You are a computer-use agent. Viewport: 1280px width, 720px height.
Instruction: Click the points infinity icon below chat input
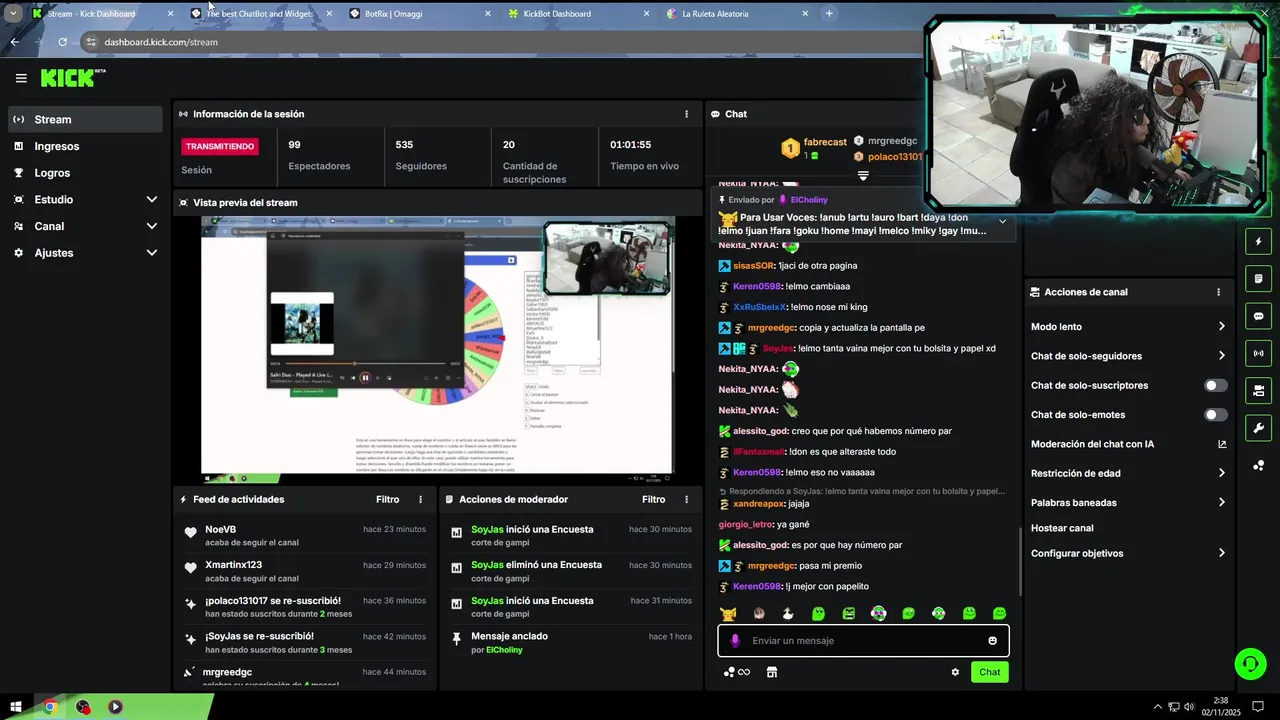tap(737, 672)
